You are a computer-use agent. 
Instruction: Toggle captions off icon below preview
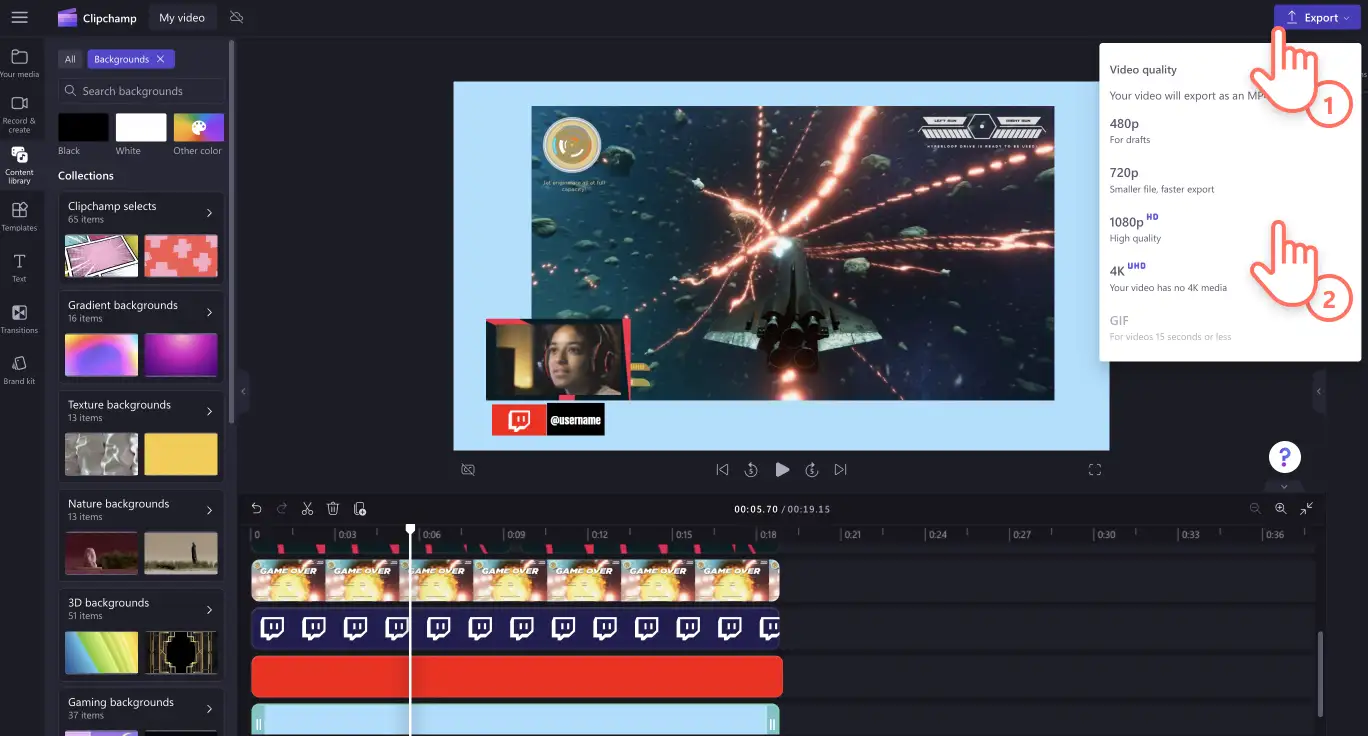467,469
